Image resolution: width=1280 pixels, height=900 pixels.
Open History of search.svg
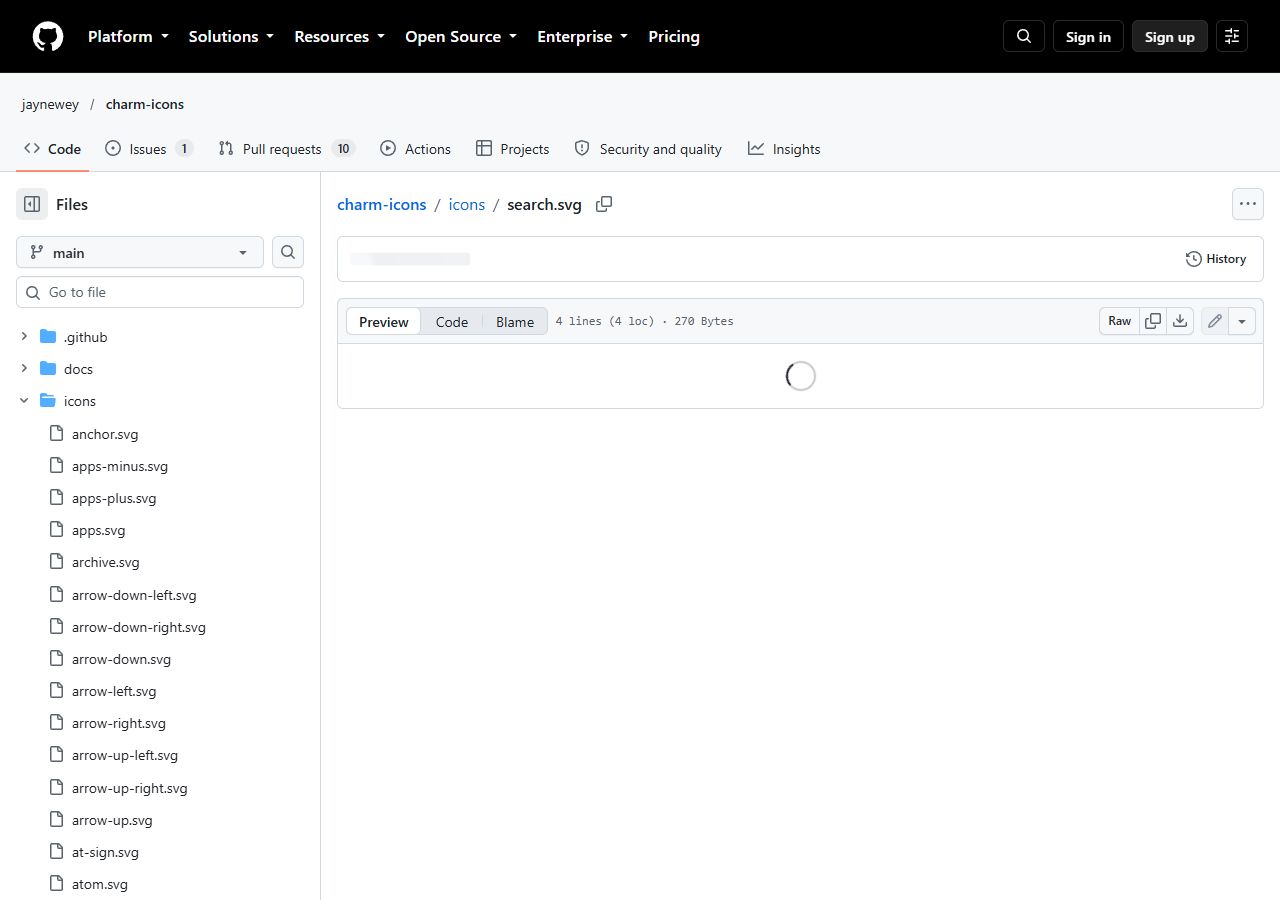[x=1216, y=259]
